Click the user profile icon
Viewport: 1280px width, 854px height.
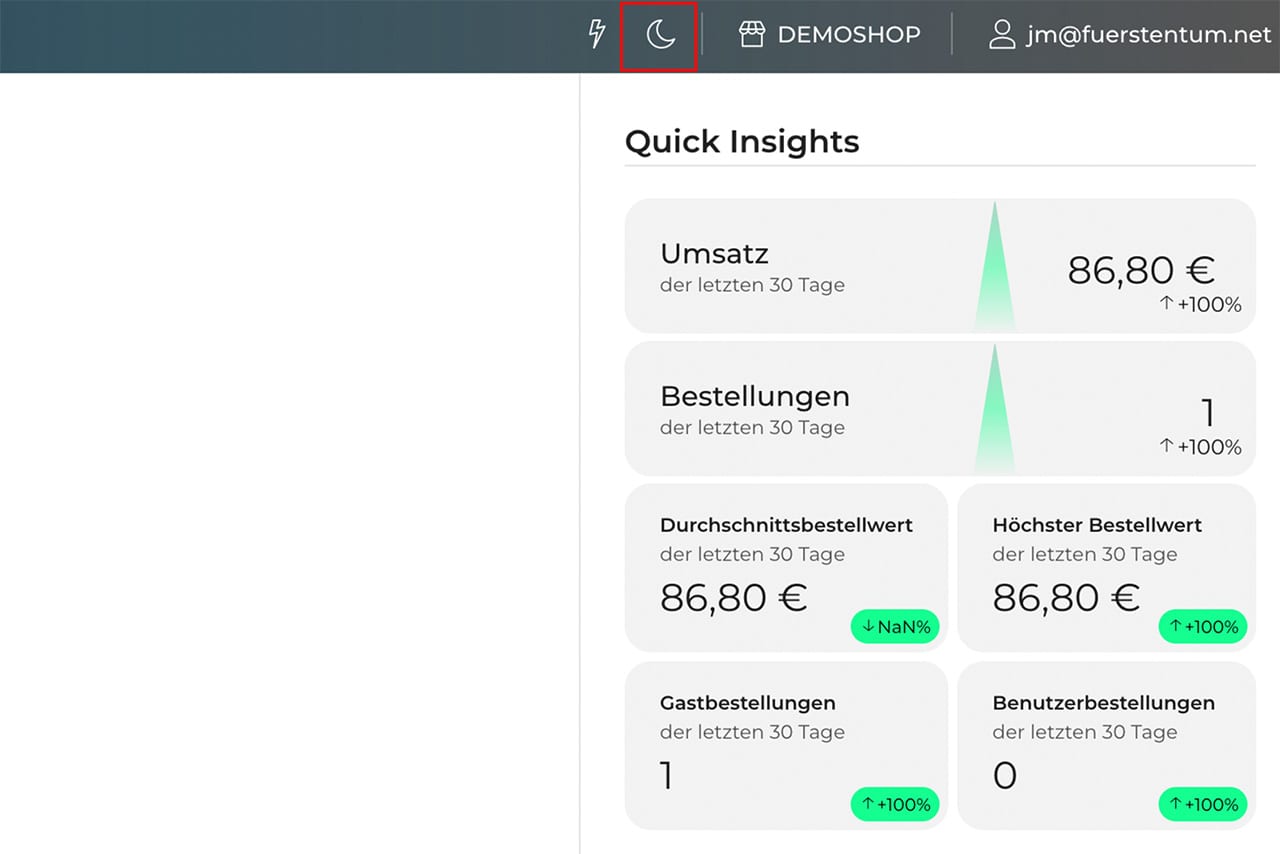[1001, 35]
